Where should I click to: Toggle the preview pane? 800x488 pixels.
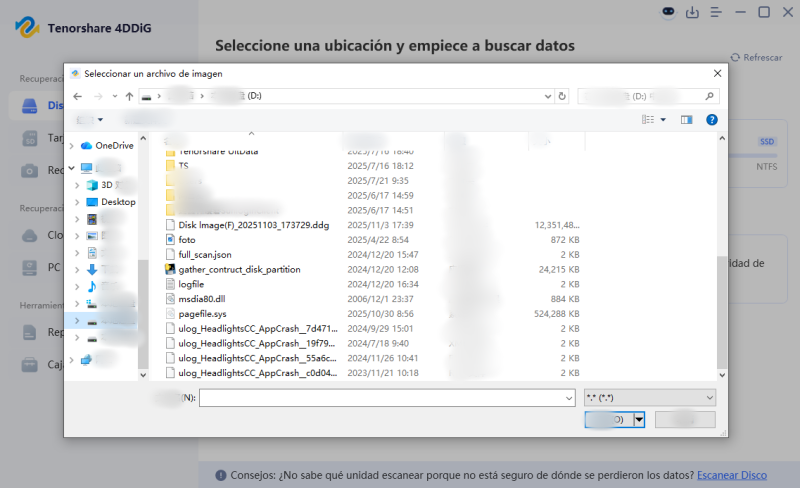[686, 119]
